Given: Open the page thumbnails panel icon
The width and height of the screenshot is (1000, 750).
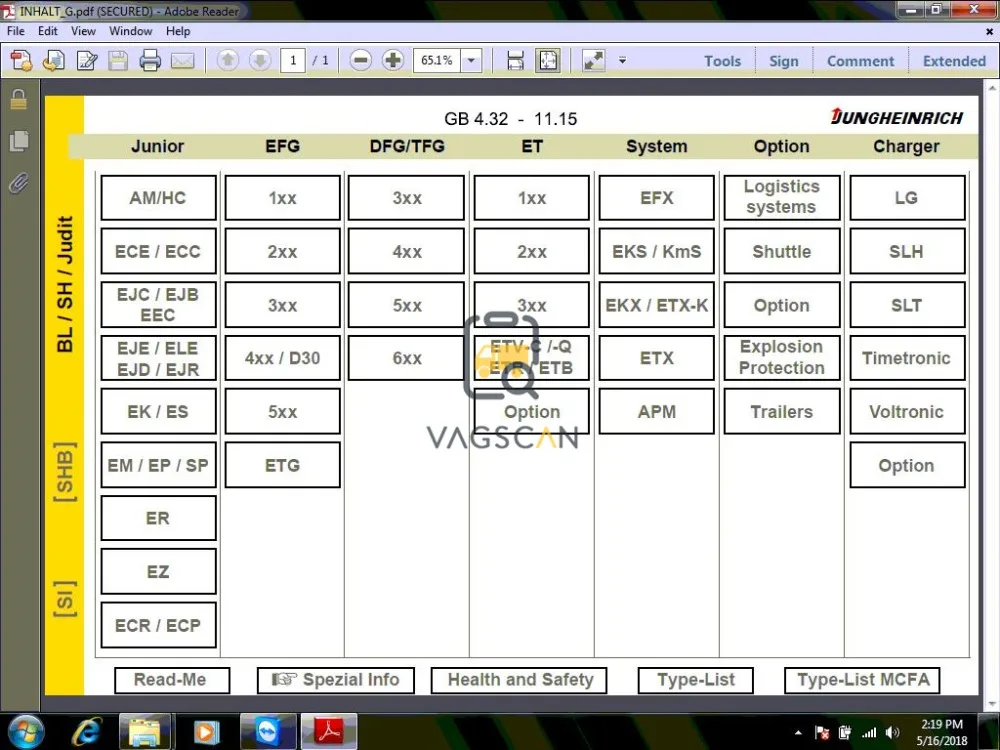Looking at the screenshot, I should (19, 141).
